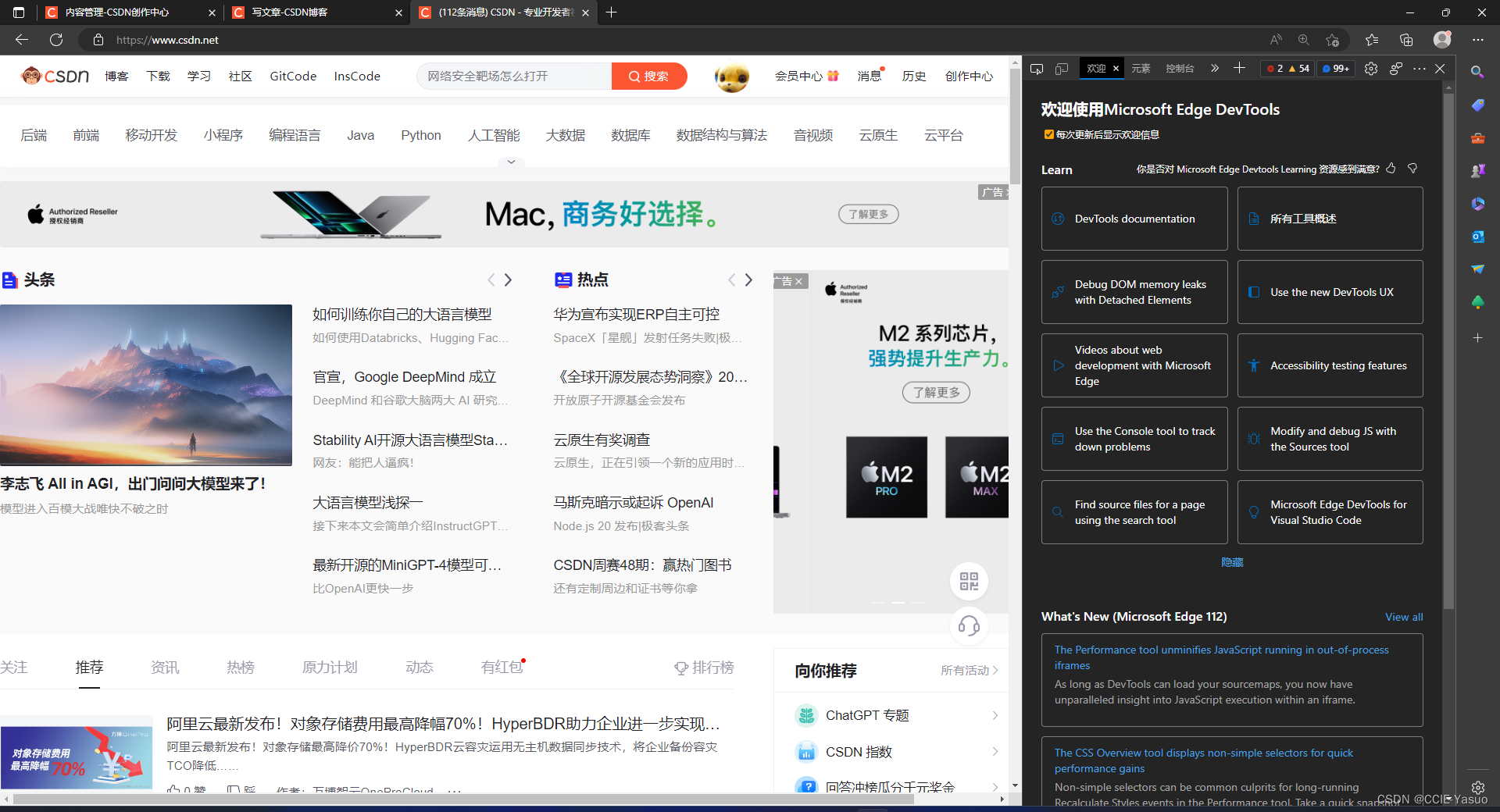Reload the page with refresh icon
The image size is (1500, 812).
tap(56, 40)
